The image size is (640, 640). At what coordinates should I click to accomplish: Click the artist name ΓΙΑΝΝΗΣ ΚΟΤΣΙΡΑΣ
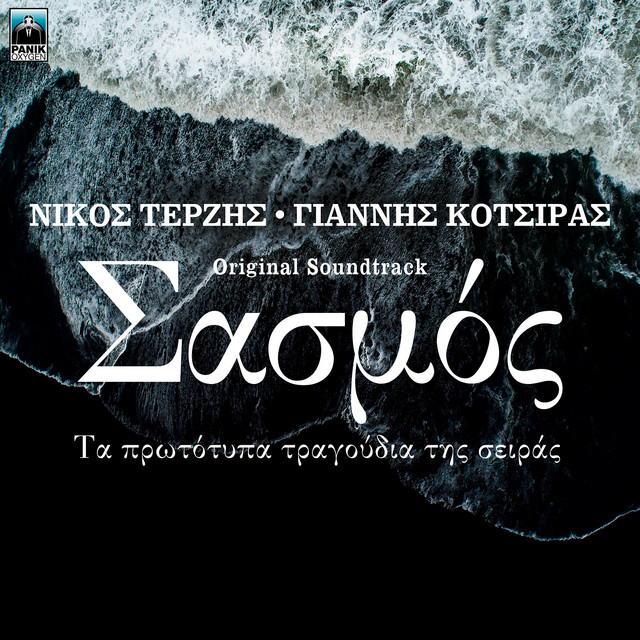[x=452, y=215]
